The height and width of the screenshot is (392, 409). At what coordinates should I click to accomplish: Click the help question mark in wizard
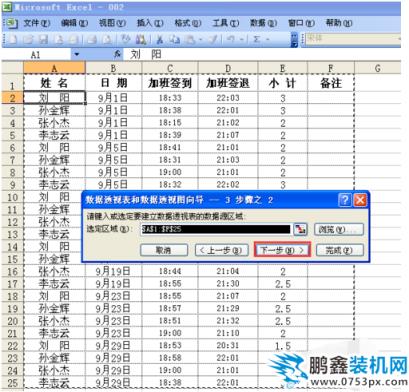[344, 200]
